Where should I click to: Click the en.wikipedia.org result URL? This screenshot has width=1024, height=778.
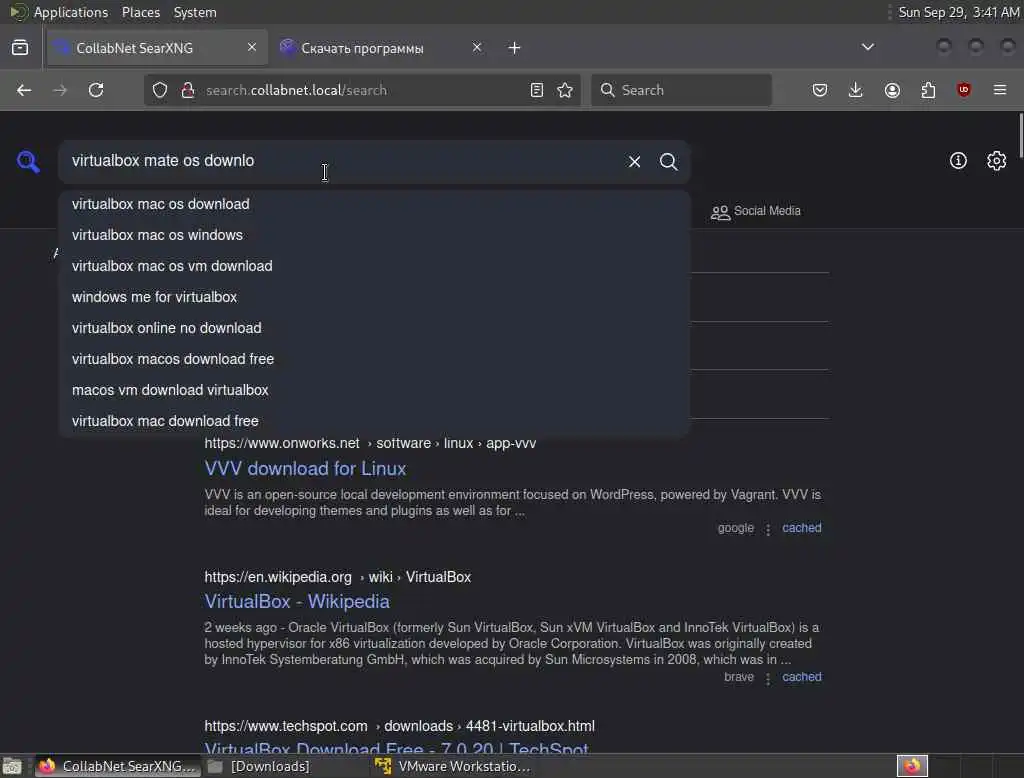coord(338,577)
